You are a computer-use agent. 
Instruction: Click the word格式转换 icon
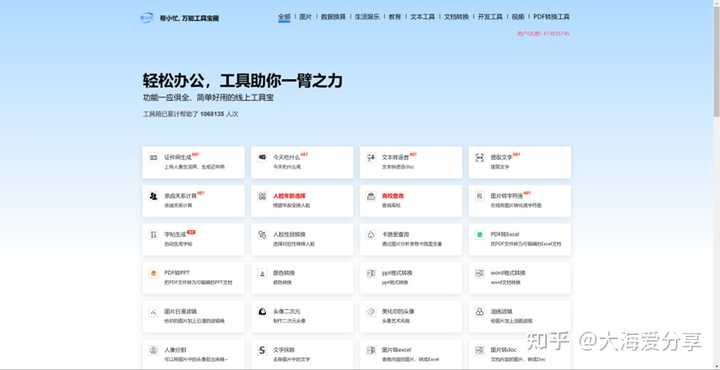click(x=479, y=273)
